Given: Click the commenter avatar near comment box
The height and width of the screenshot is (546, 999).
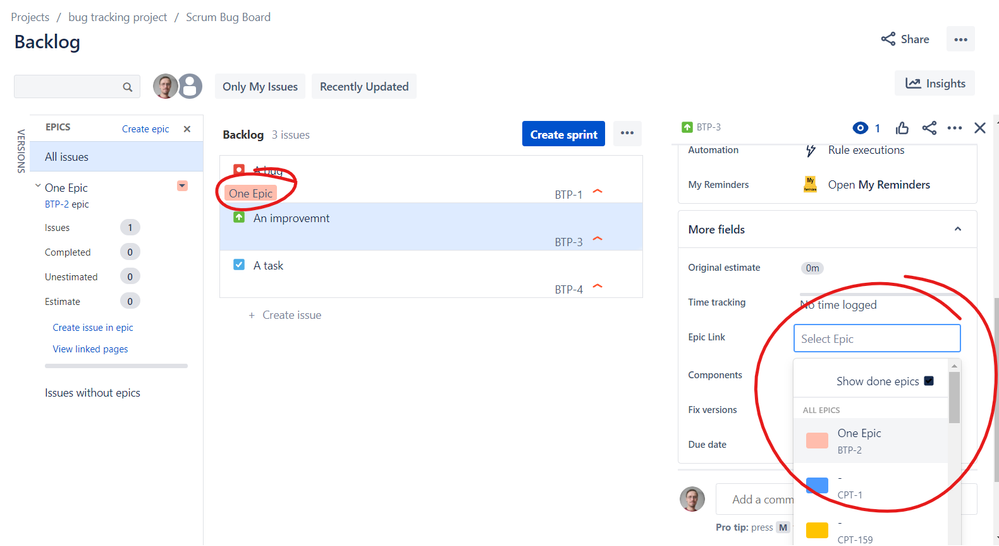Looking at the screenshot, I should [x=693, y=499].
